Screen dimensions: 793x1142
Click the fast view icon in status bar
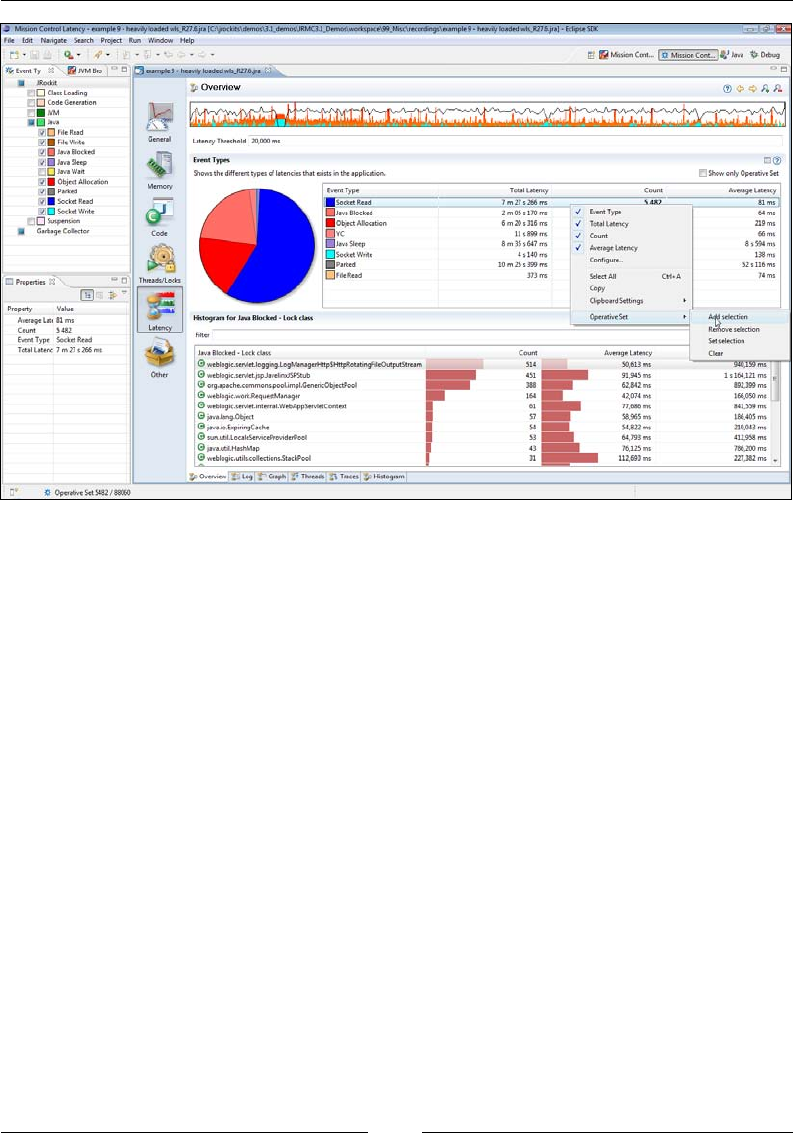tap(14, 492)
